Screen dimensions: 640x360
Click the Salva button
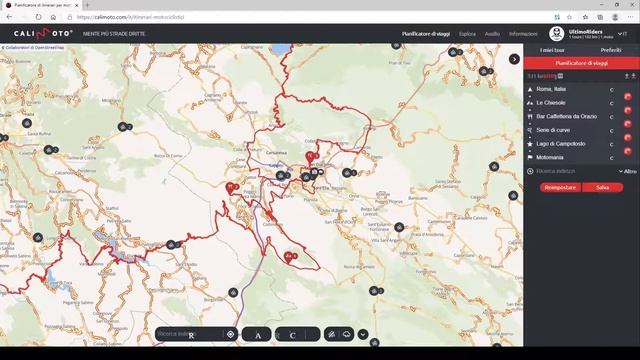point(602,187)
